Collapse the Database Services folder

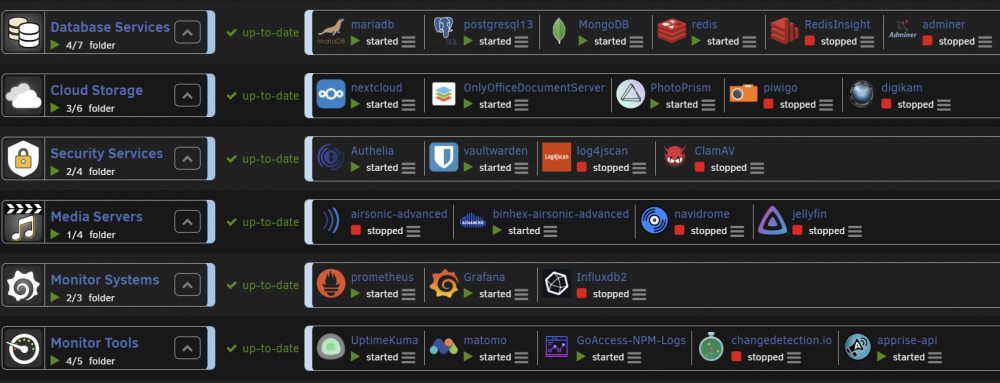point(188,32)
